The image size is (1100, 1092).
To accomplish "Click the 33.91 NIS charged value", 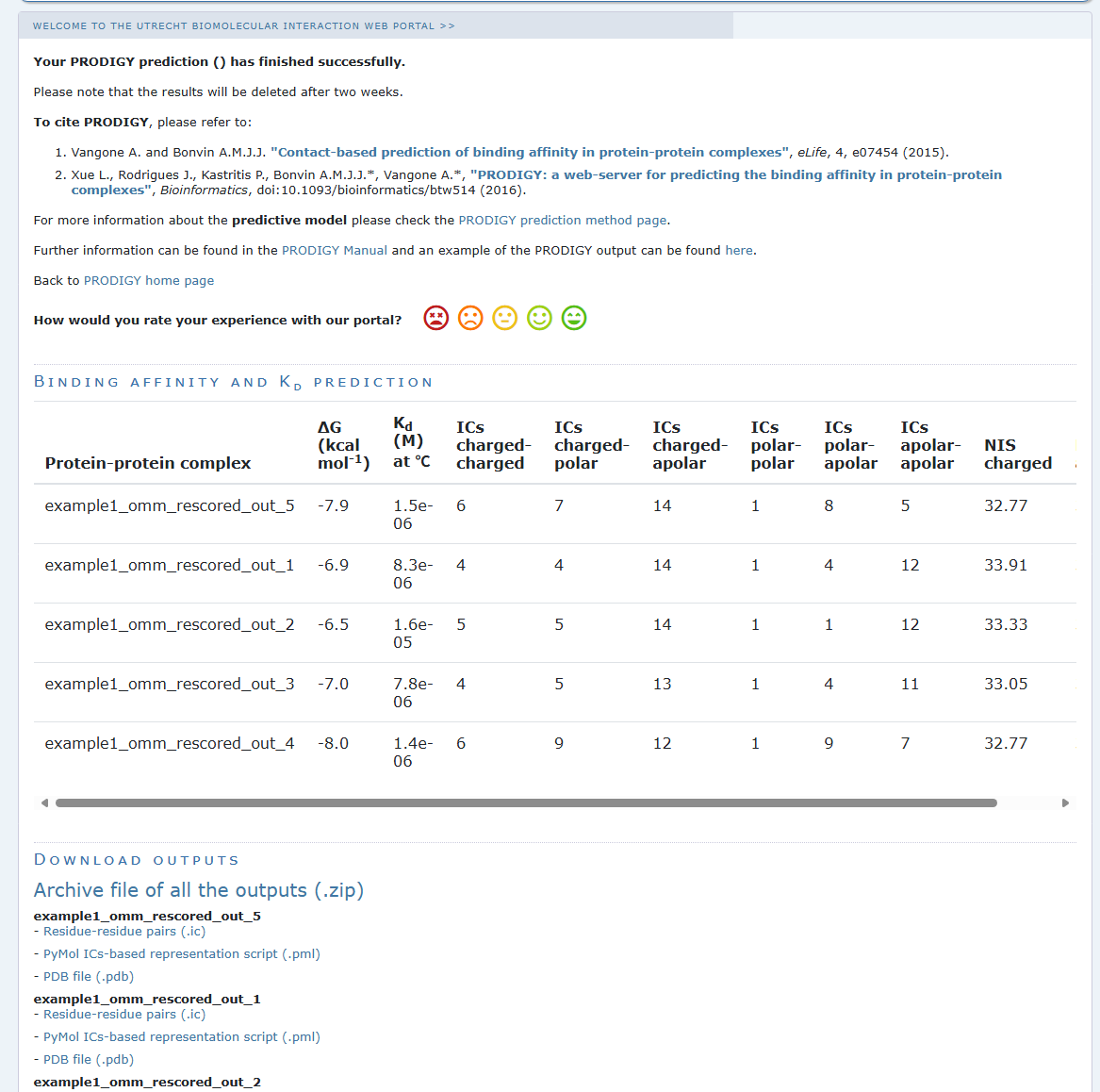I will 1006,566.
